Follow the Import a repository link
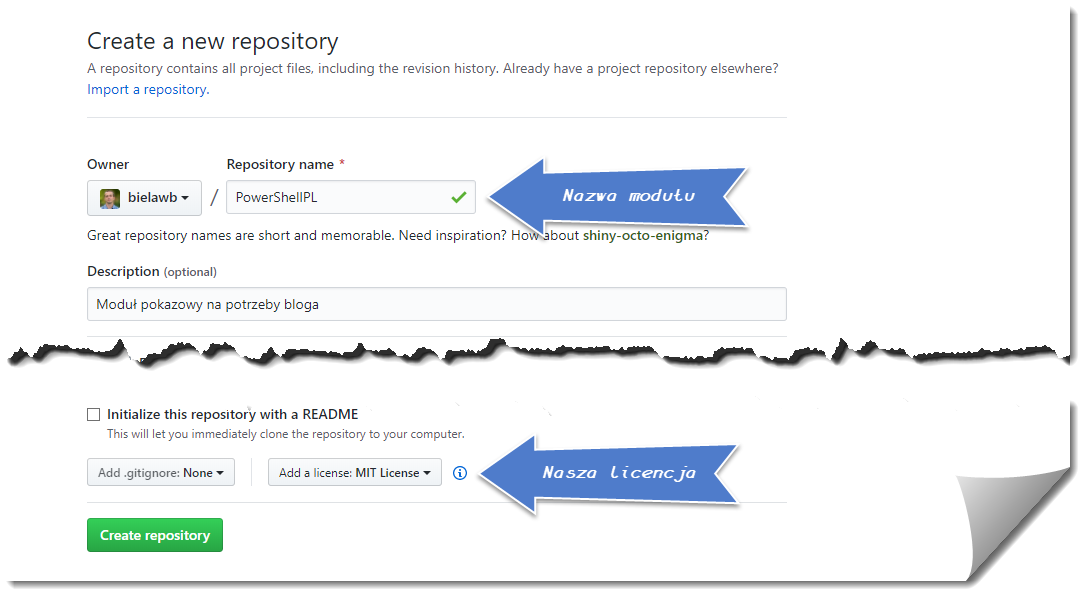Image resolution: width=1085 pixels, height=596 pixels. [x=147, y=89]
